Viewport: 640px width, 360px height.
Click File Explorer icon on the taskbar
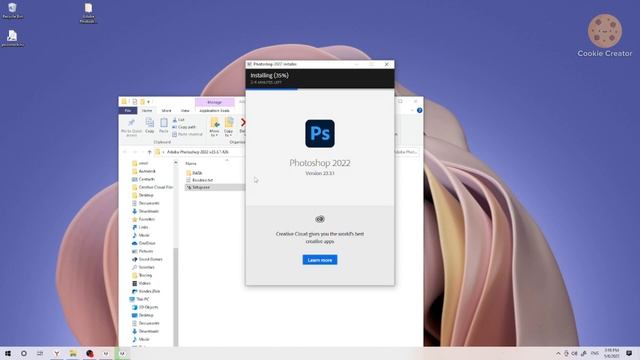[73, 353]
